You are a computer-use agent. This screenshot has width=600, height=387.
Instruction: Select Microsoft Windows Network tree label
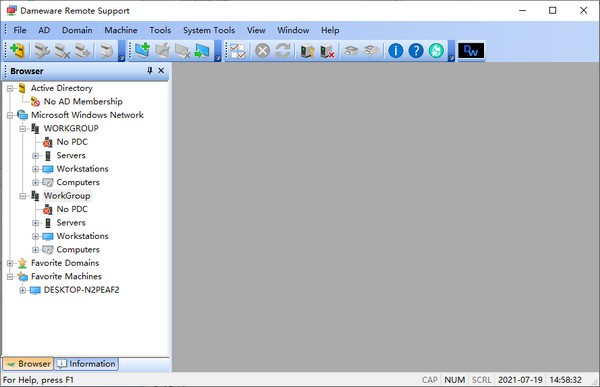click(87, 115)
